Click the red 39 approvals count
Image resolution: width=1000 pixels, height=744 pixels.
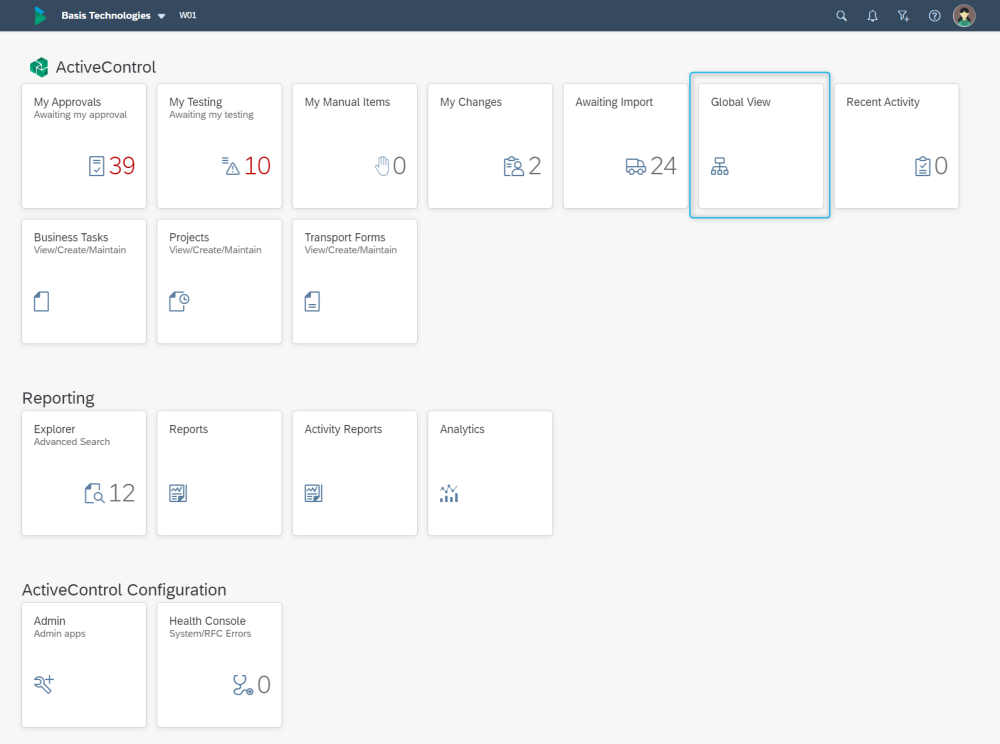pyautogui.click(x=122, y=166)
